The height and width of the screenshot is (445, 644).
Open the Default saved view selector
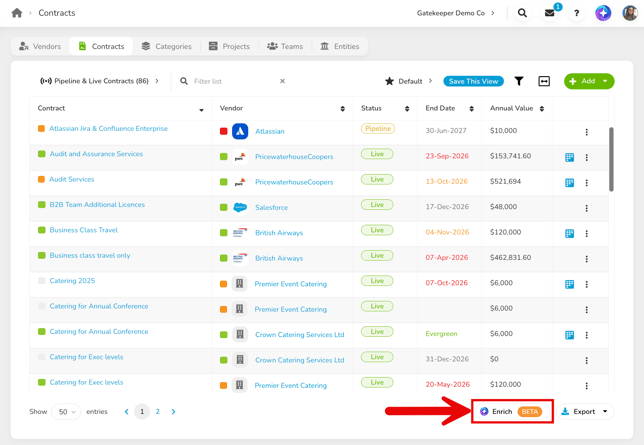[408, 81]
